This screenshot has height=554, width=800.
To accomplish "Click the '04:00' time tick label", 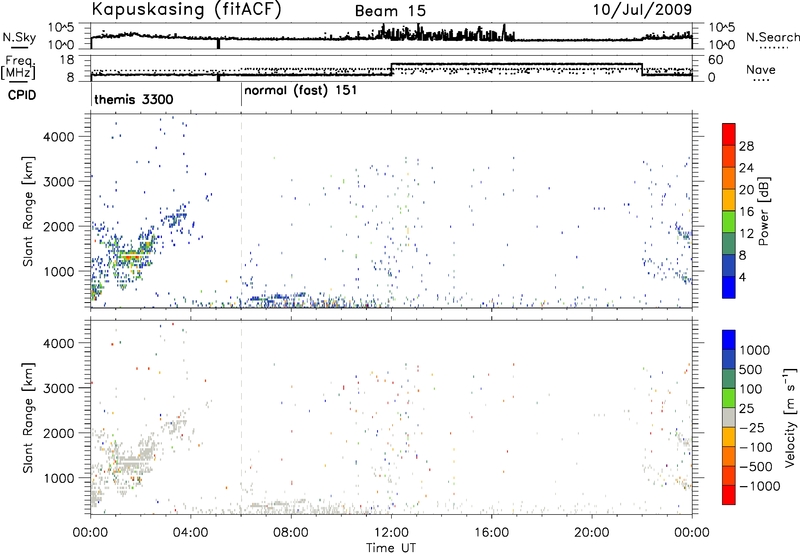I will (191, 533).
